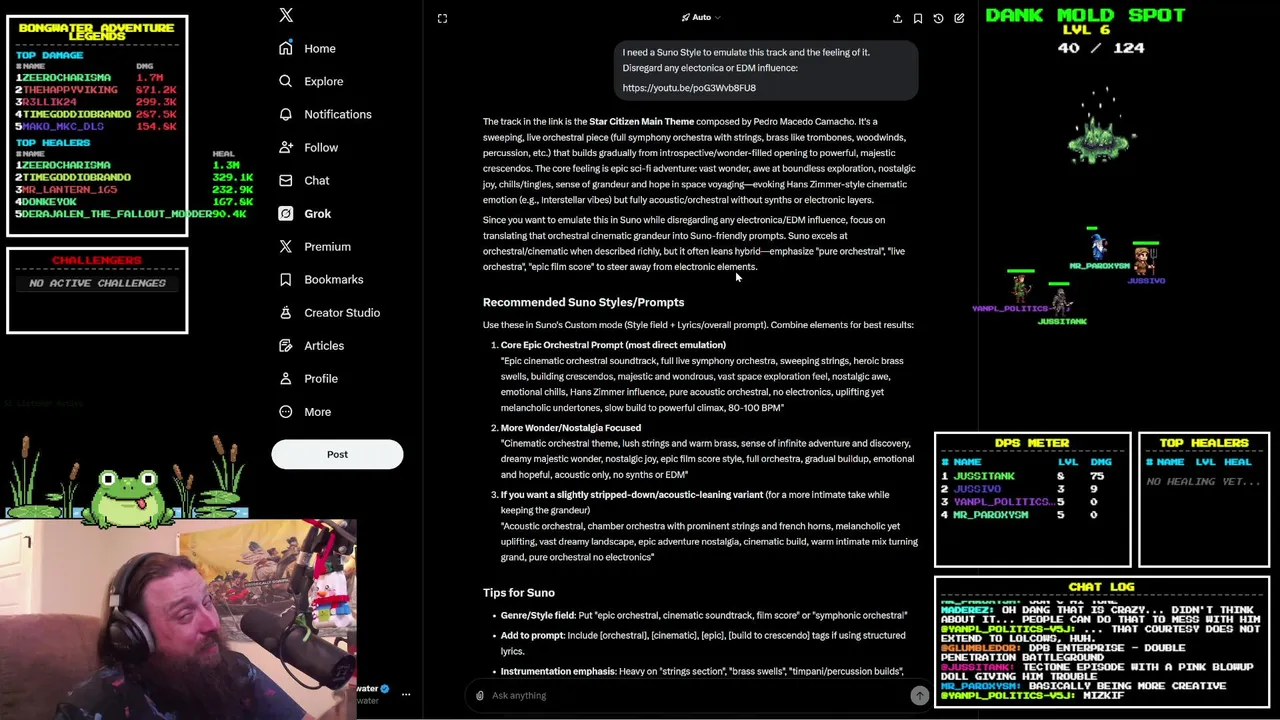Open account options three-dot menu
The image size is (1280, 720).
coord(406,694)
